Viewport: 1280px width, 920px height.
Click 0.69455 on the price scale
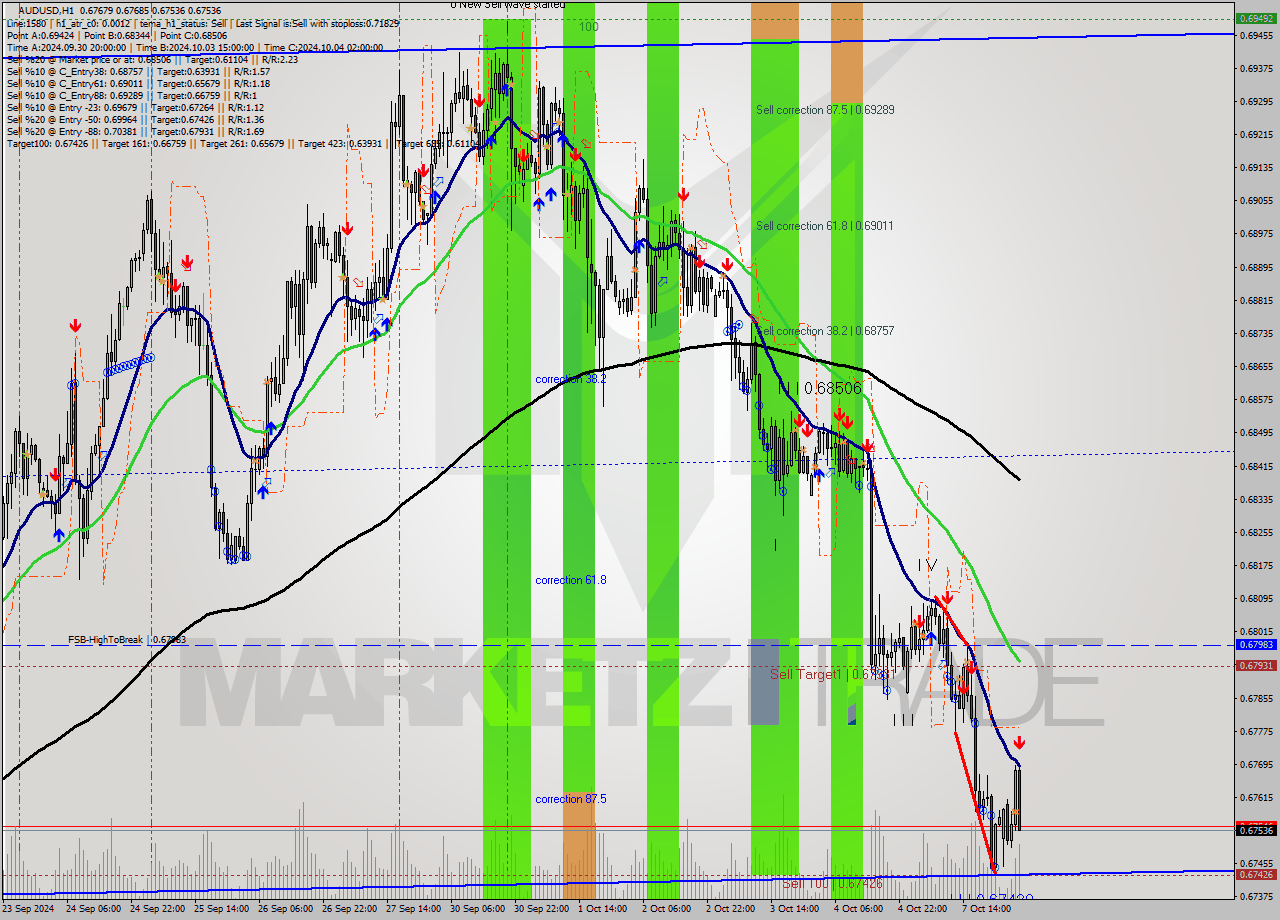(x=1256, y=35)
